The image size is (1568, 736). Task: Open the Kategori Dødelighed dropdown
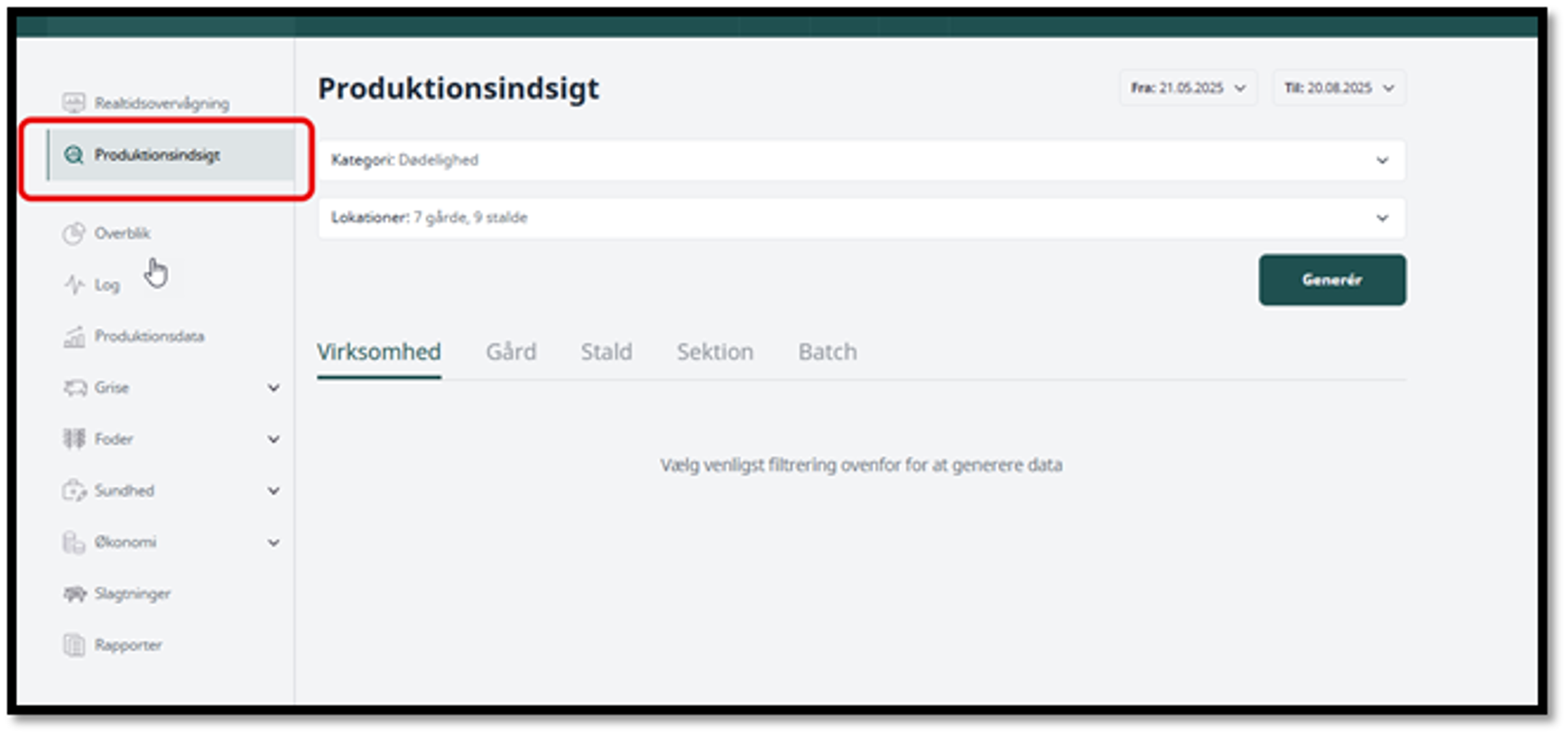pyautogui.click(x=861, y=160)
